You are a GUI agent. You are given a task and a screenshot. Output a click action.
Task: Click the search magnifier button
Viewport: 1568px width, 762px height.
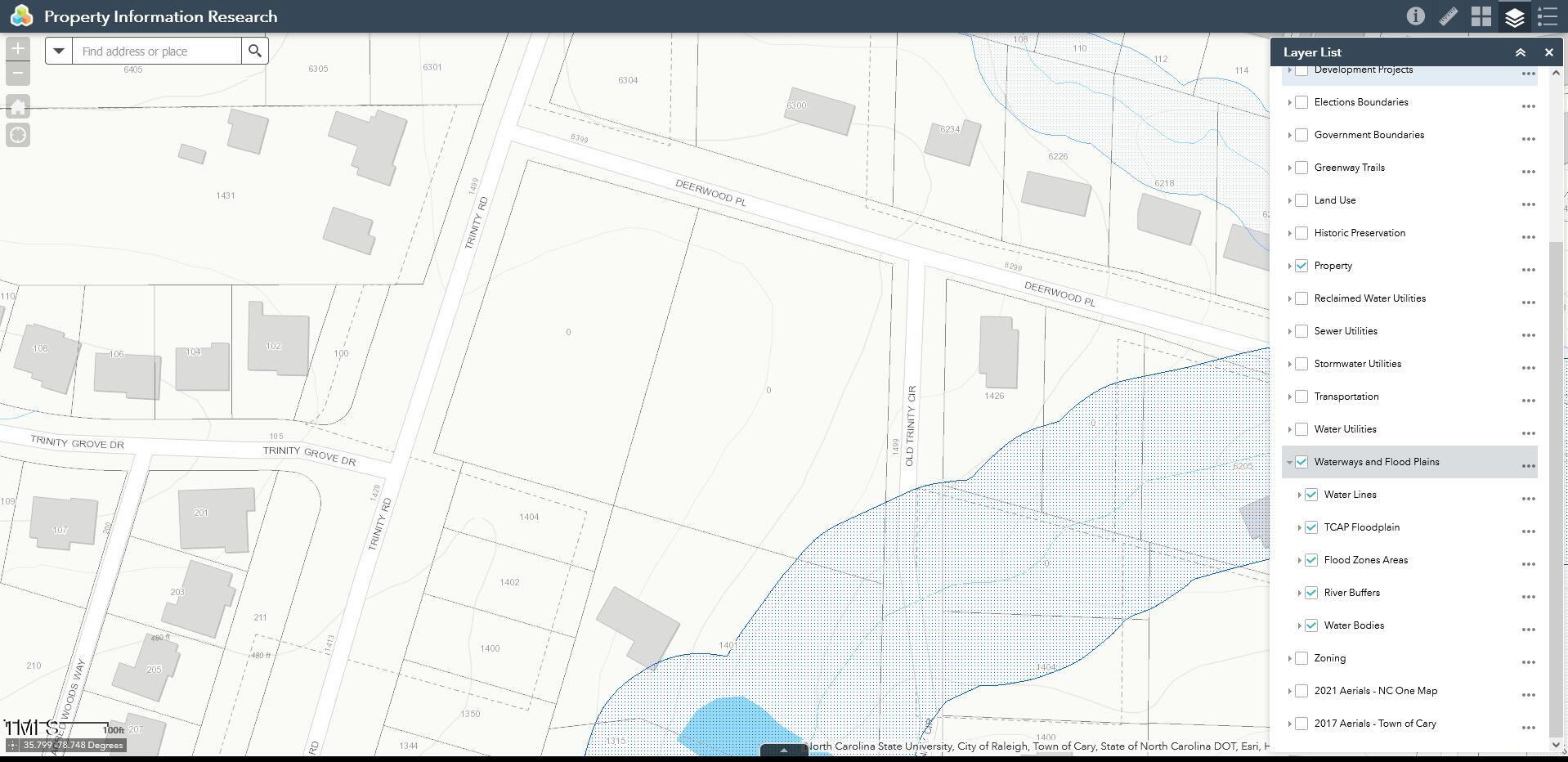point(255,51)
